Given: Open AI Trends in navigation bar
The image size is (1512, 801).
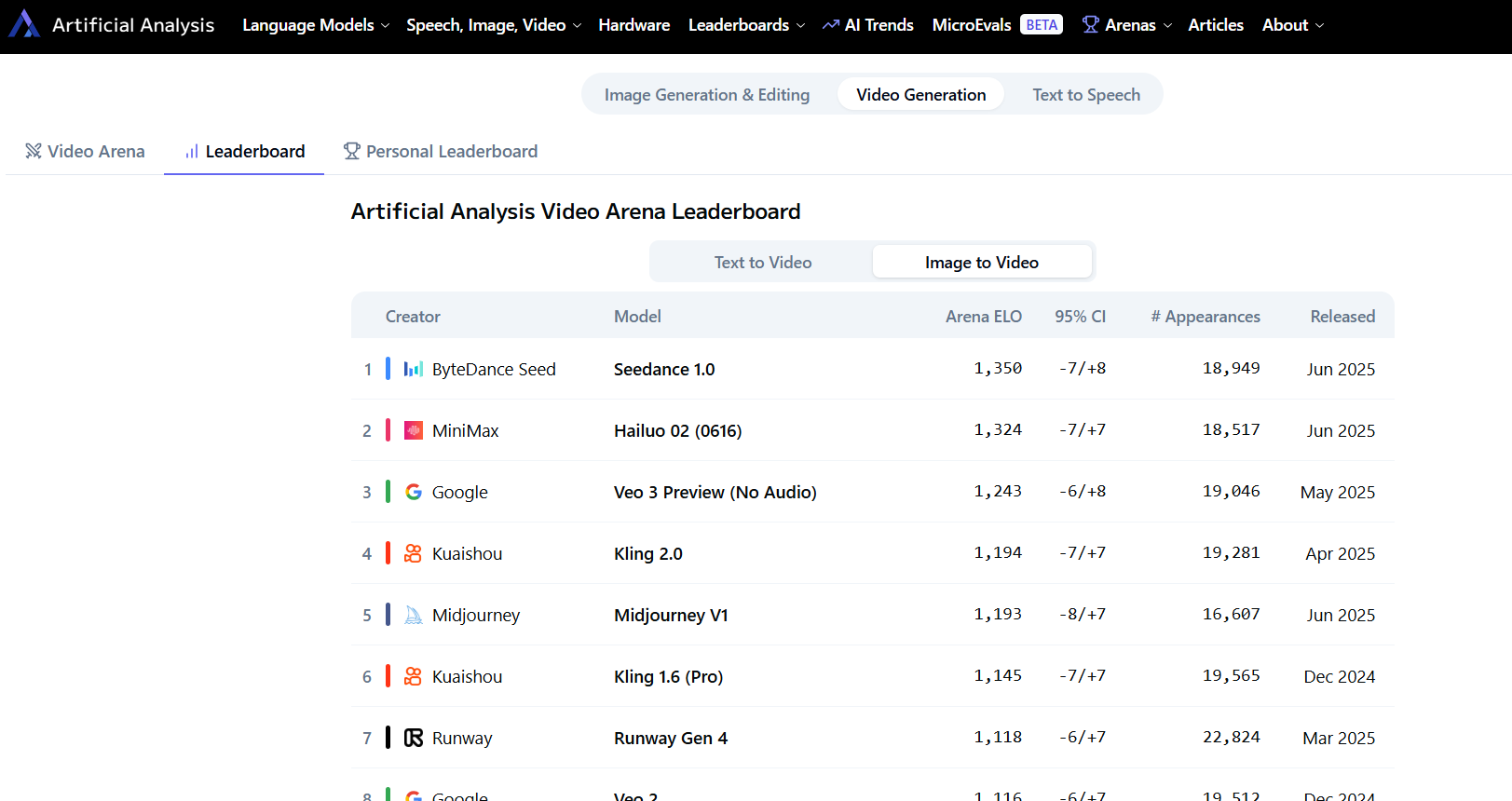Looking at the screenshot, I should [868, 25].
